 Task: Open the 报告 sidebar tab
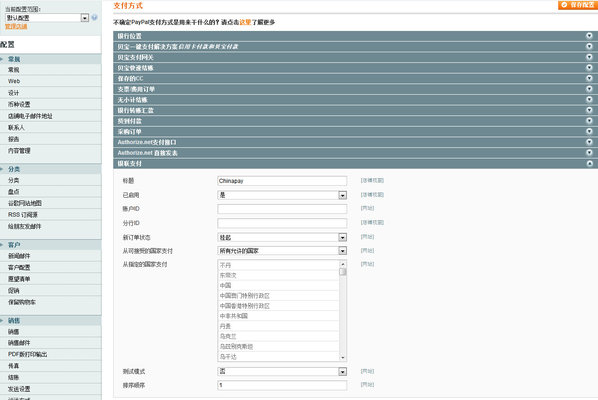[x=51, y=139]
